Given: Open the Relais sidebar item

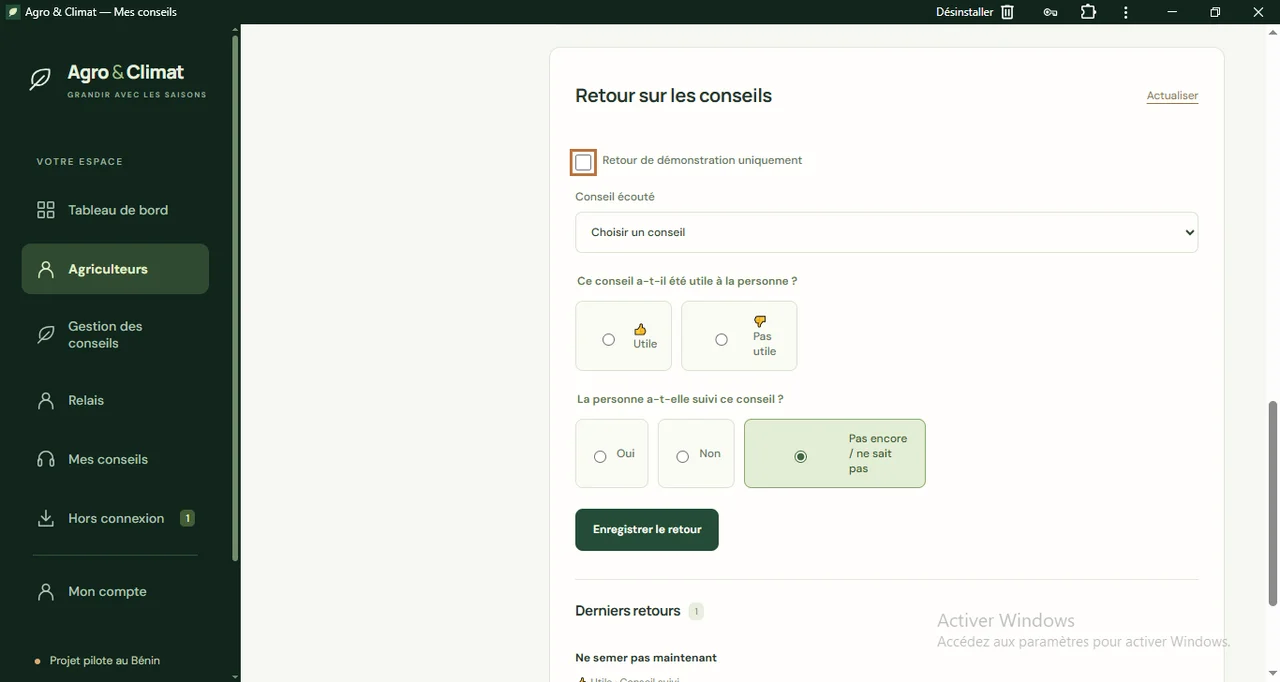Looking at the screenshot, I should pos(115,400).
